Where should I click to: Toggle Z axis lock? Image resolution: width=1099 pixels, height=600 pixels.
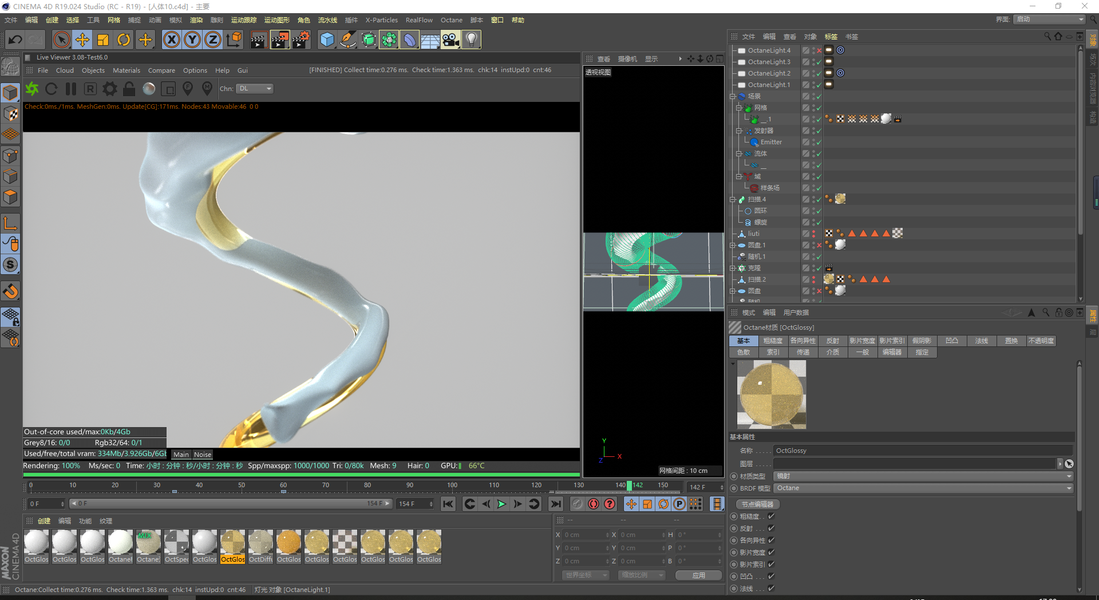click(x=212, y=40)
